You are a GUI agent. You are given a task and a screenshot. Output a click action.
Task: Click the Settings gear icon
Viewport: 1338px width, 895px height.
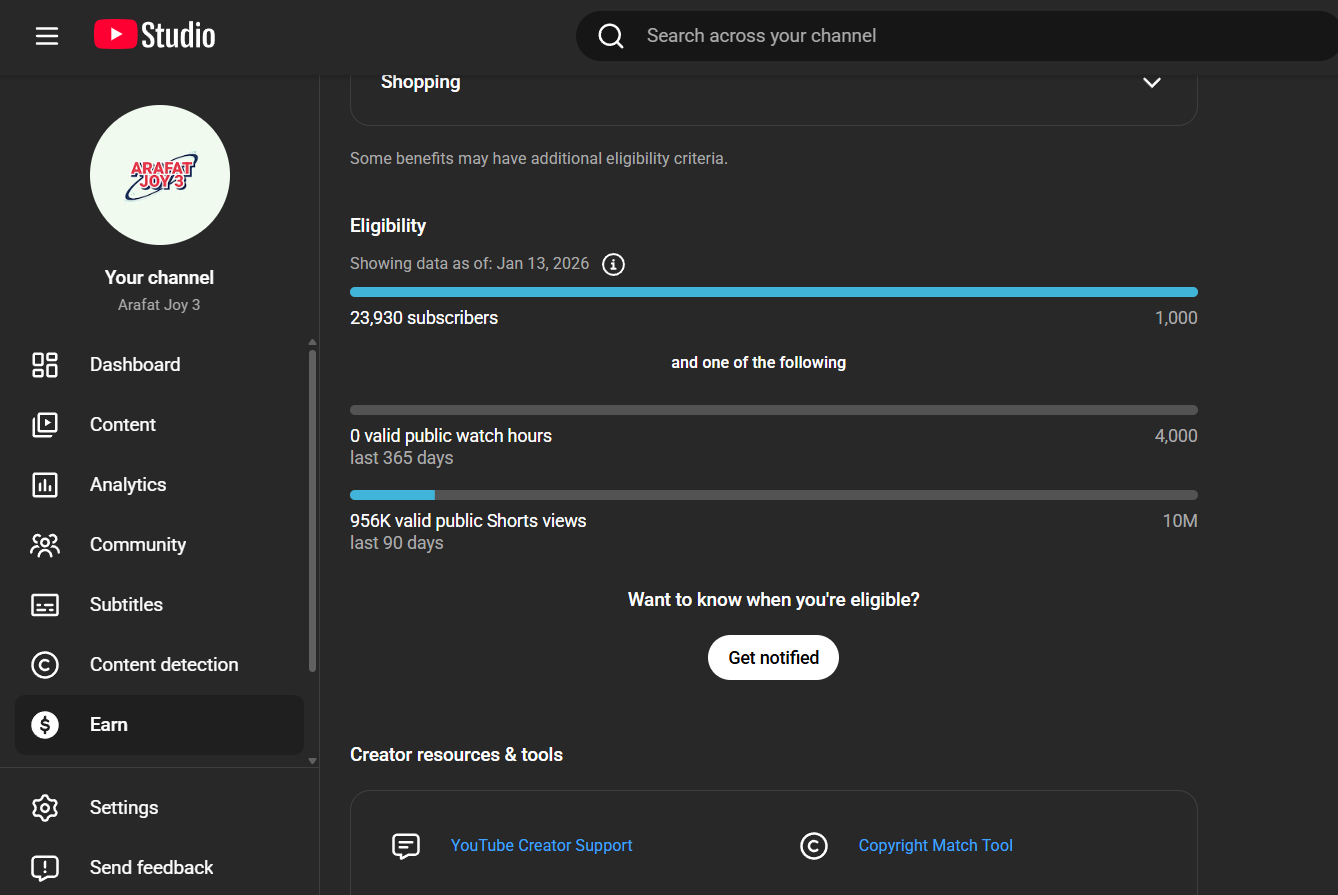45,808
